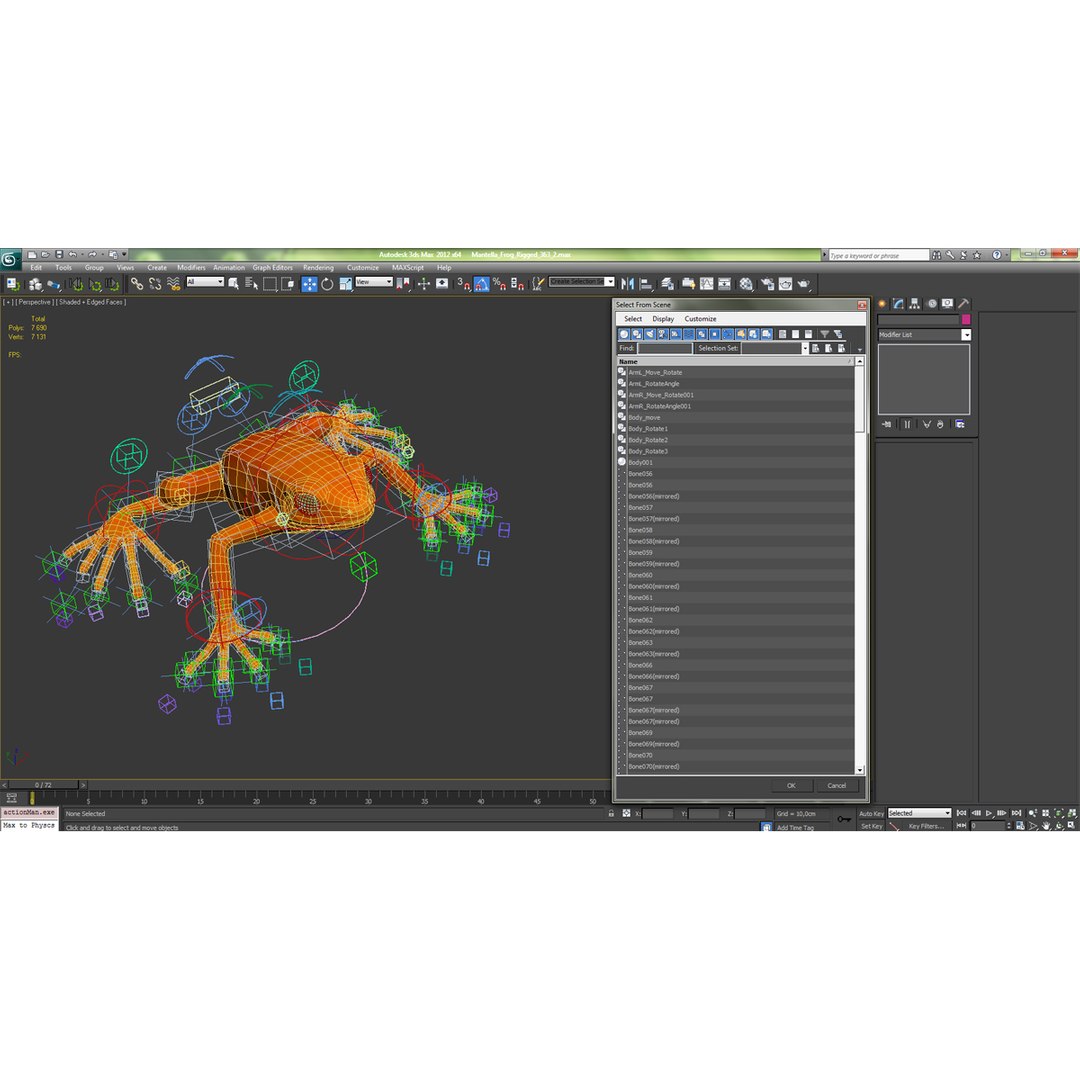Open the Modify command panel tab
The width and height of the screenshot is (1080, 1080).
tap(898, 304)
